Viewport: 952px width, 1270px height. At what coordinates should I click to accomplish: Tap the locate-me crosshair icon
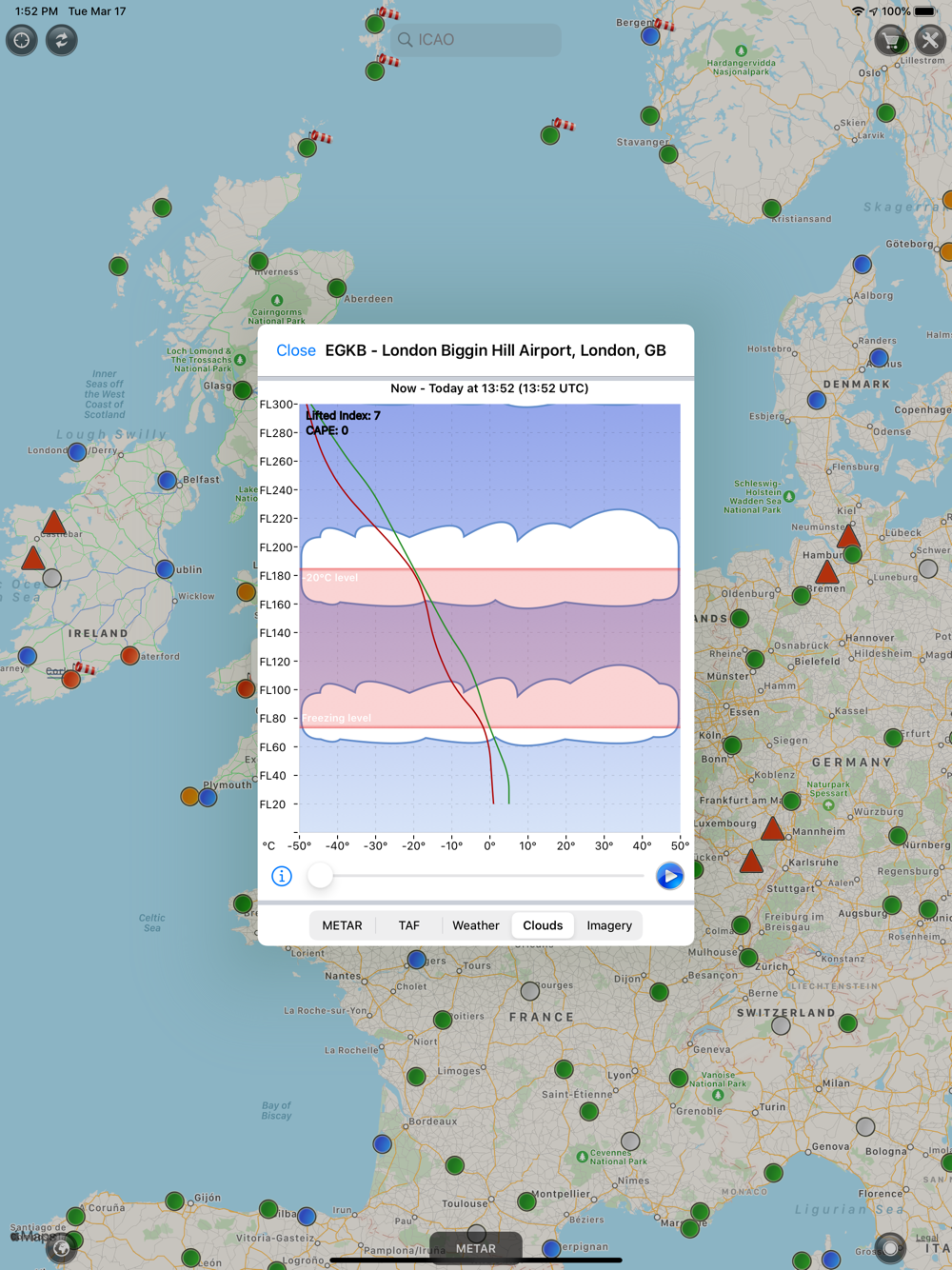click(x=22, y=40)
